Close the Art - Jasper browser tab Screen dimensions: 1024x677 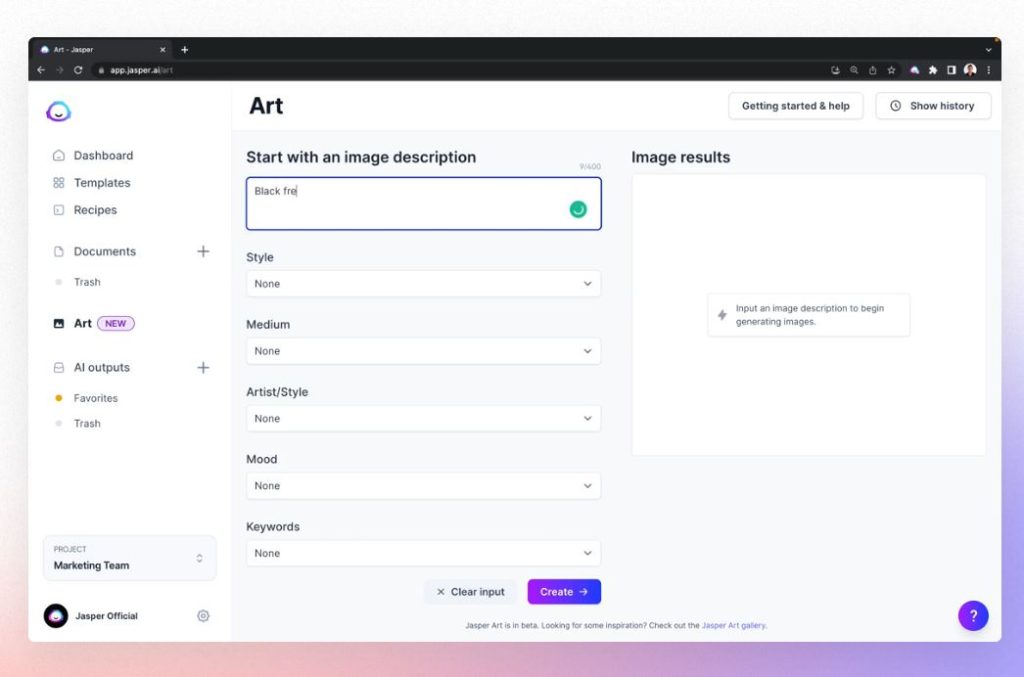(x=163, y=50)
